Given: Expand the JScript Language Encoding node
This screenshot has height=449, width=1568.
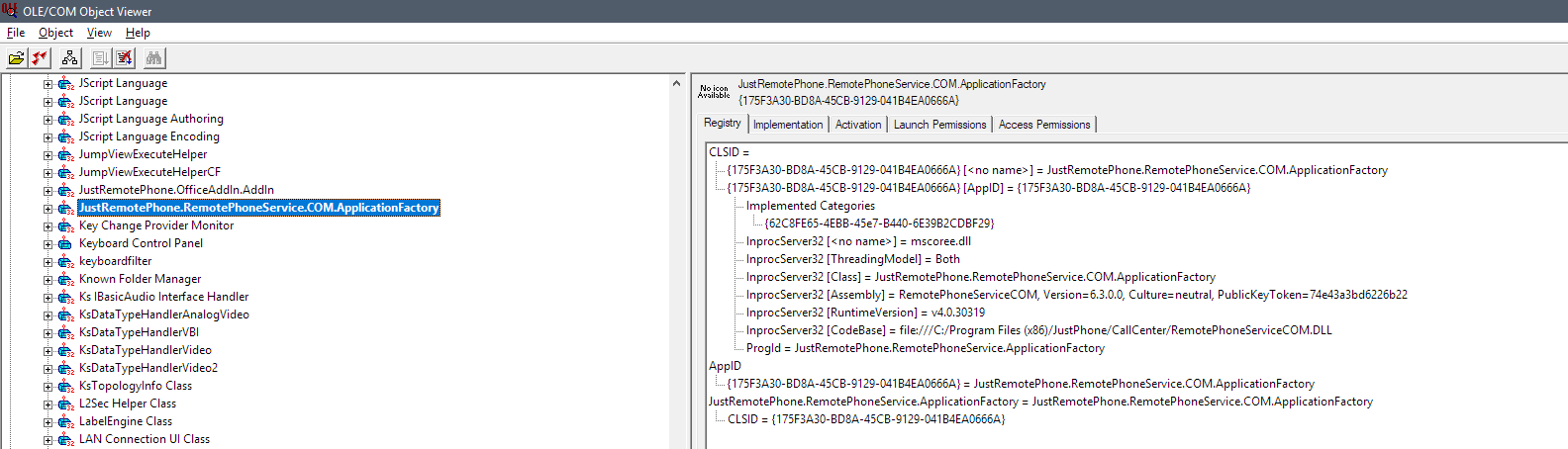Looking at the screenshot, I should point(48,137).
